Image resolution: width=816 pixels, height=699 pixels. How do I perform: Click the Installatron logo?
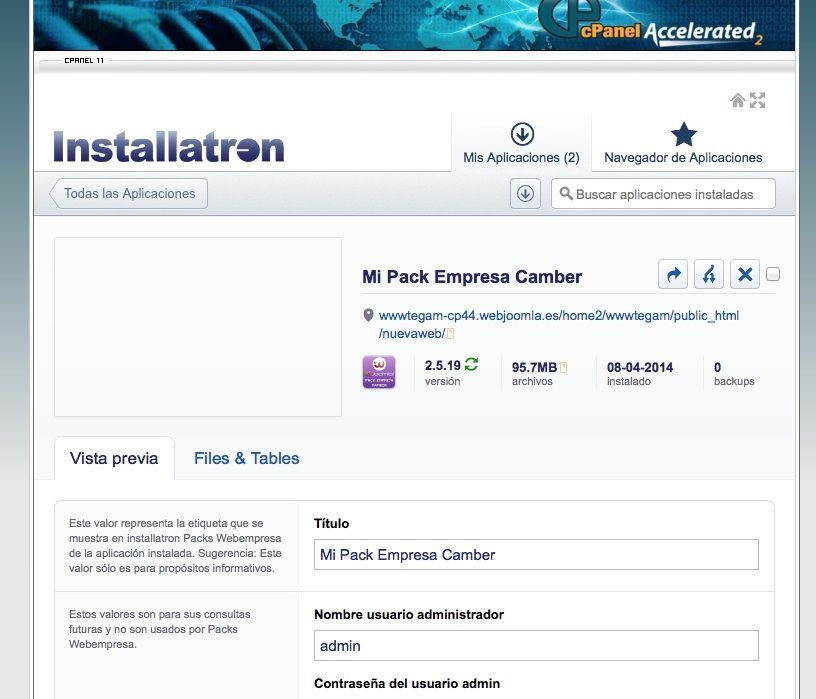pos(169,146)
